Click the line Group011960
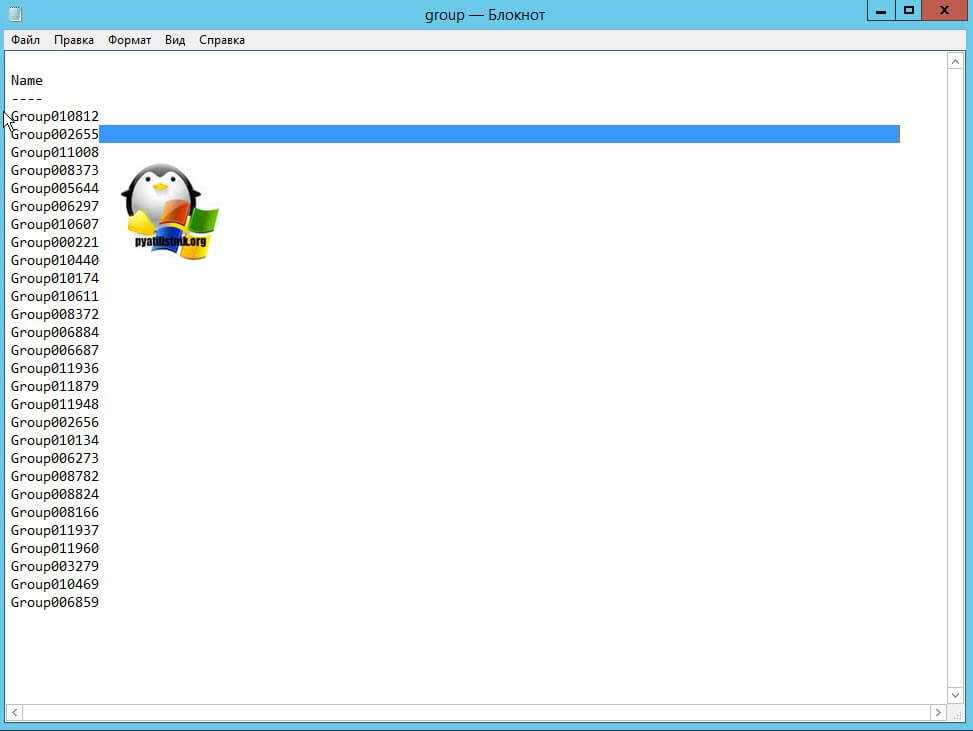 55,548
